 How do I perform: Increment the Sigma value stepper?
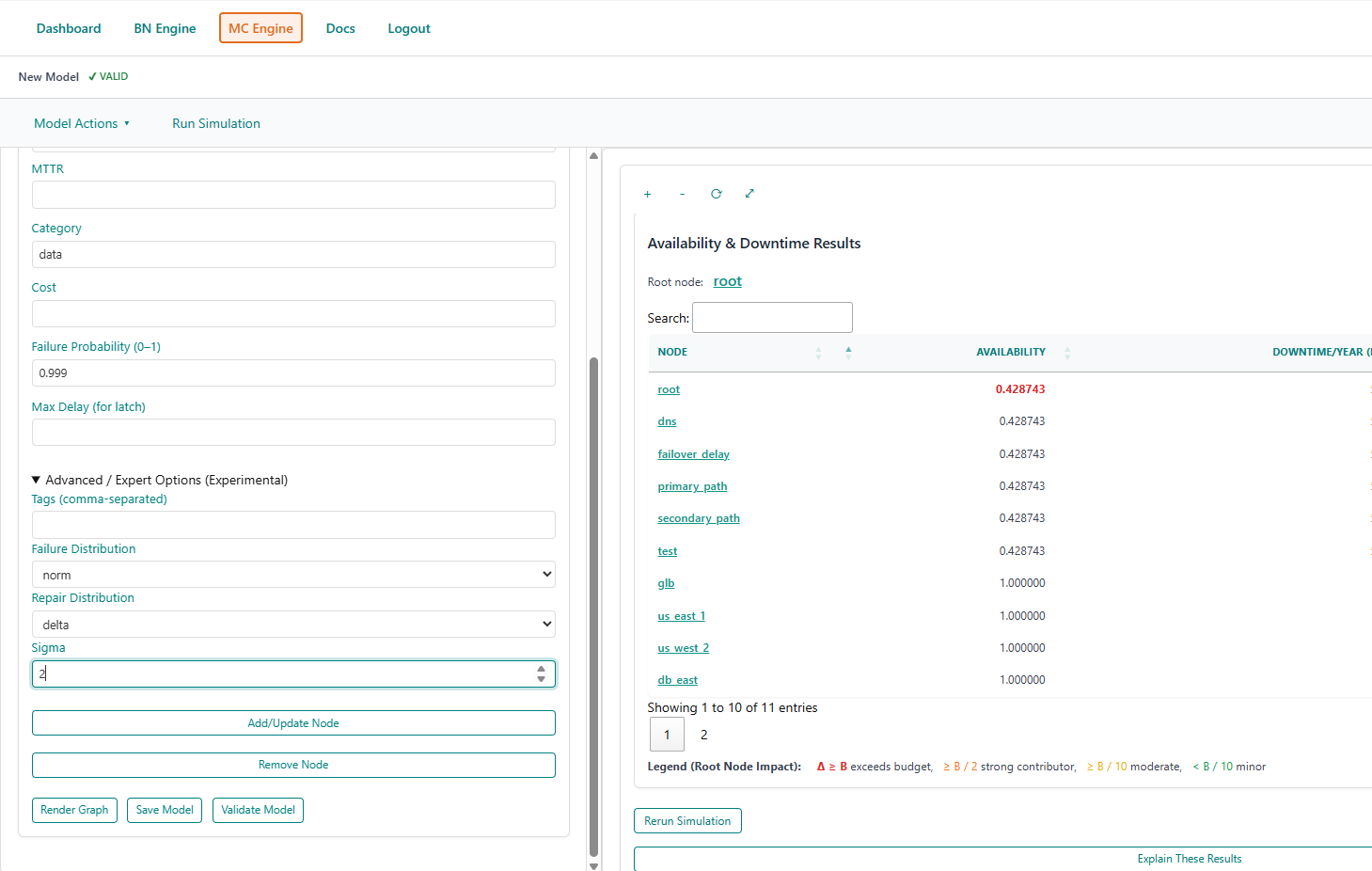pyautogui.click(x=541, y=669)
